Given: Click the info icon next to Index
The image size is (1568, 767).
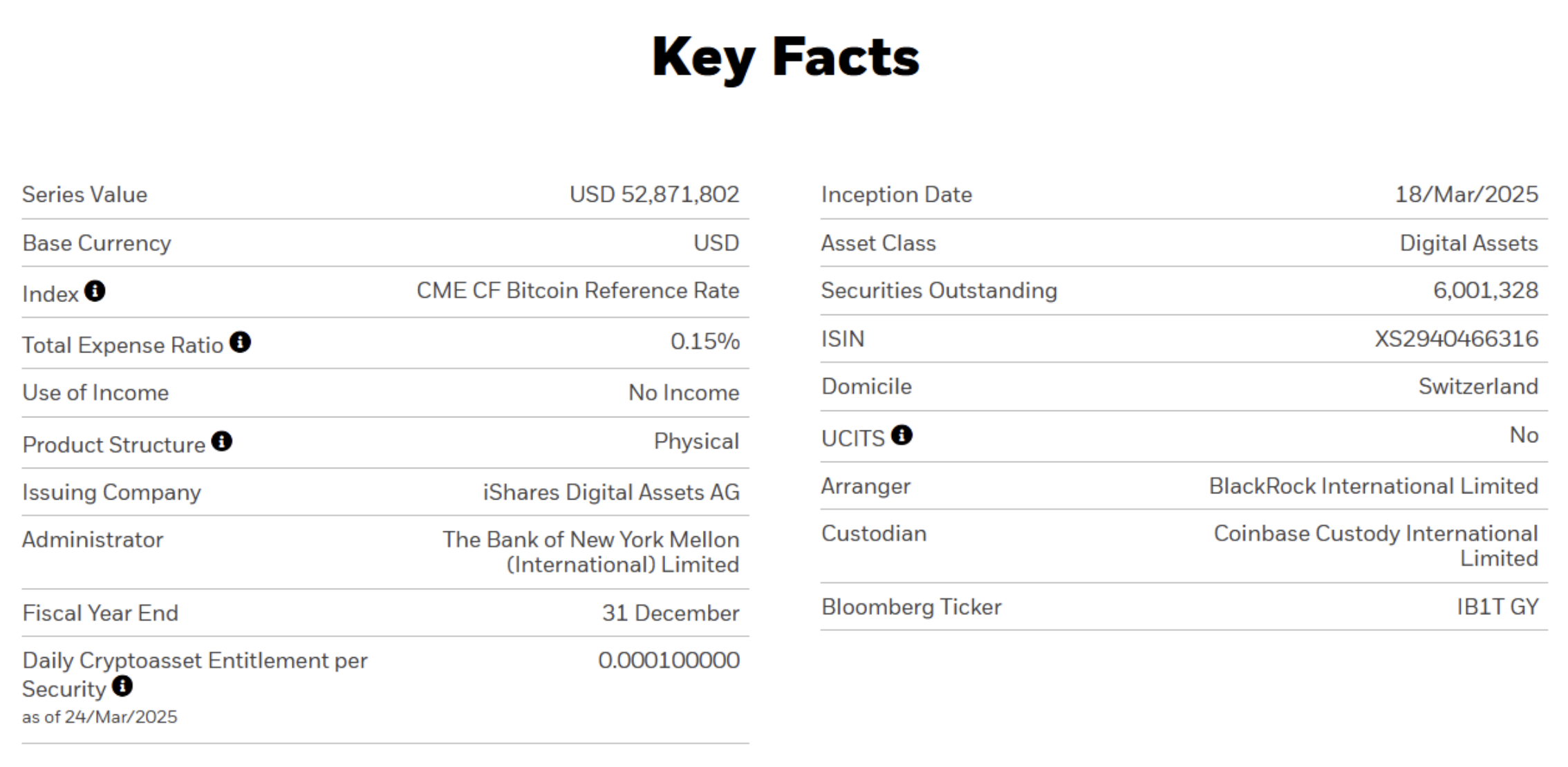Looking at the screenshot, I should (x=95, y=292).
